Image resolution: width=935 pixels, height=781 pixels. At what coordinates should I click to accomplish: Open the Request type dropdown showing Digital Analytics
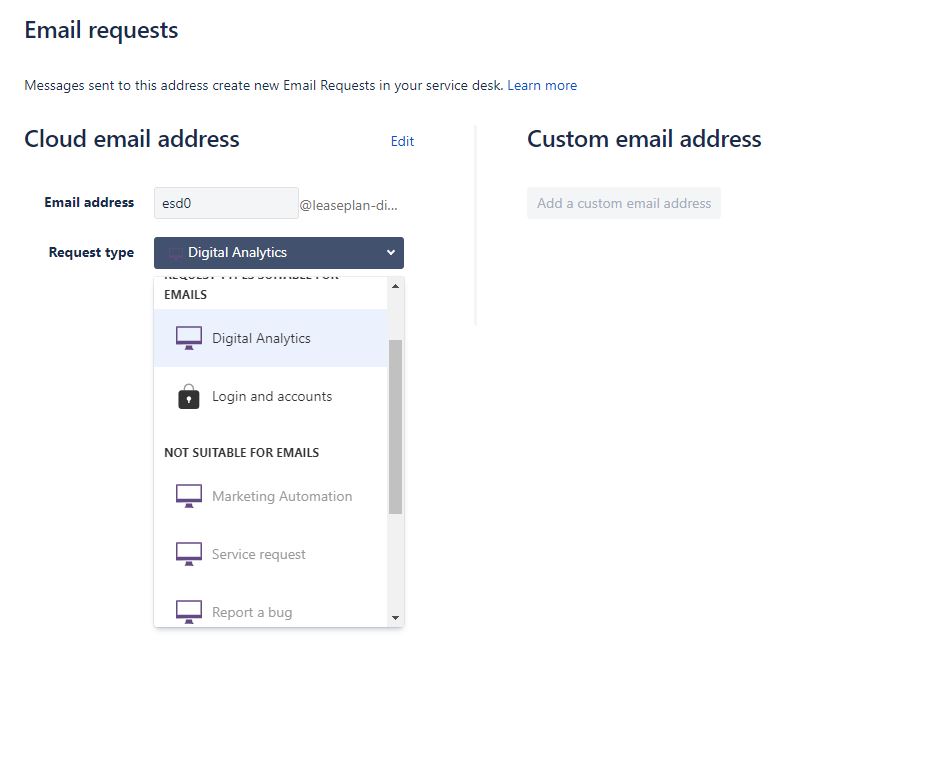point(278,253)
